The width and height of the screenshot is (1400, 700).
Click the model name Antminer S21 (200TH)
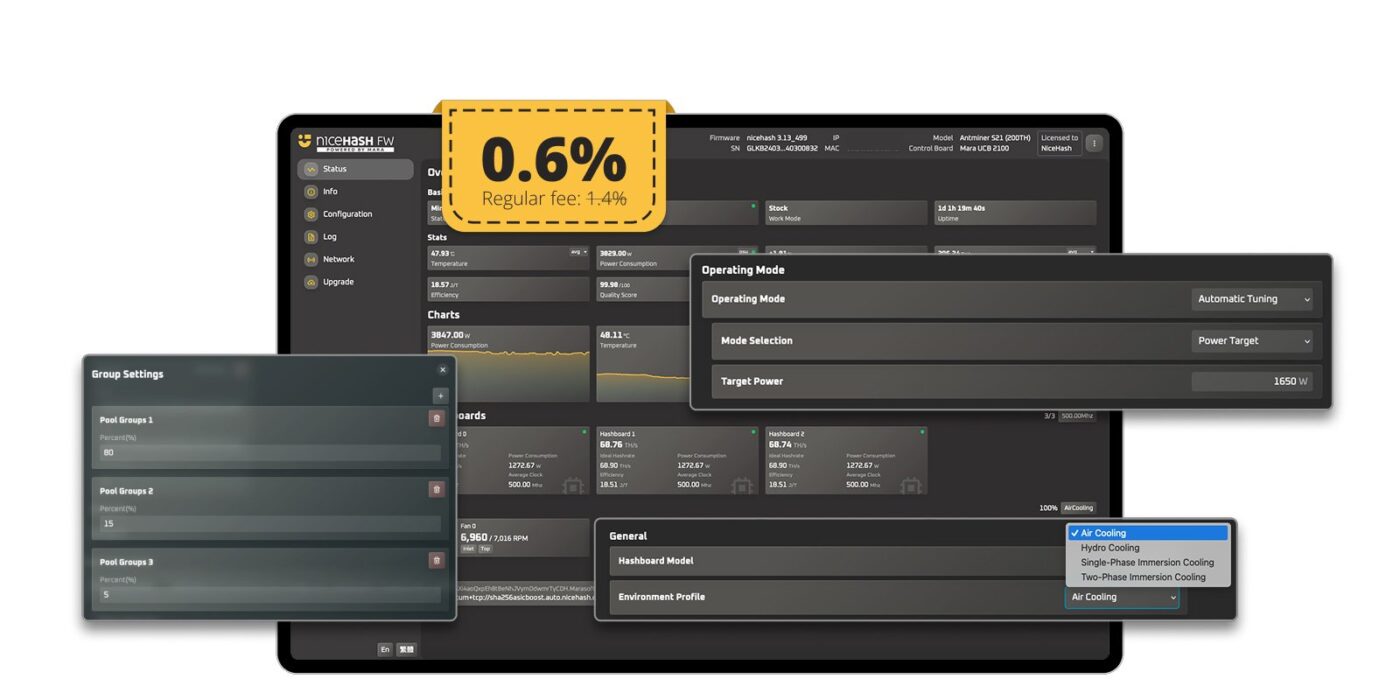(x=995, y=138)
